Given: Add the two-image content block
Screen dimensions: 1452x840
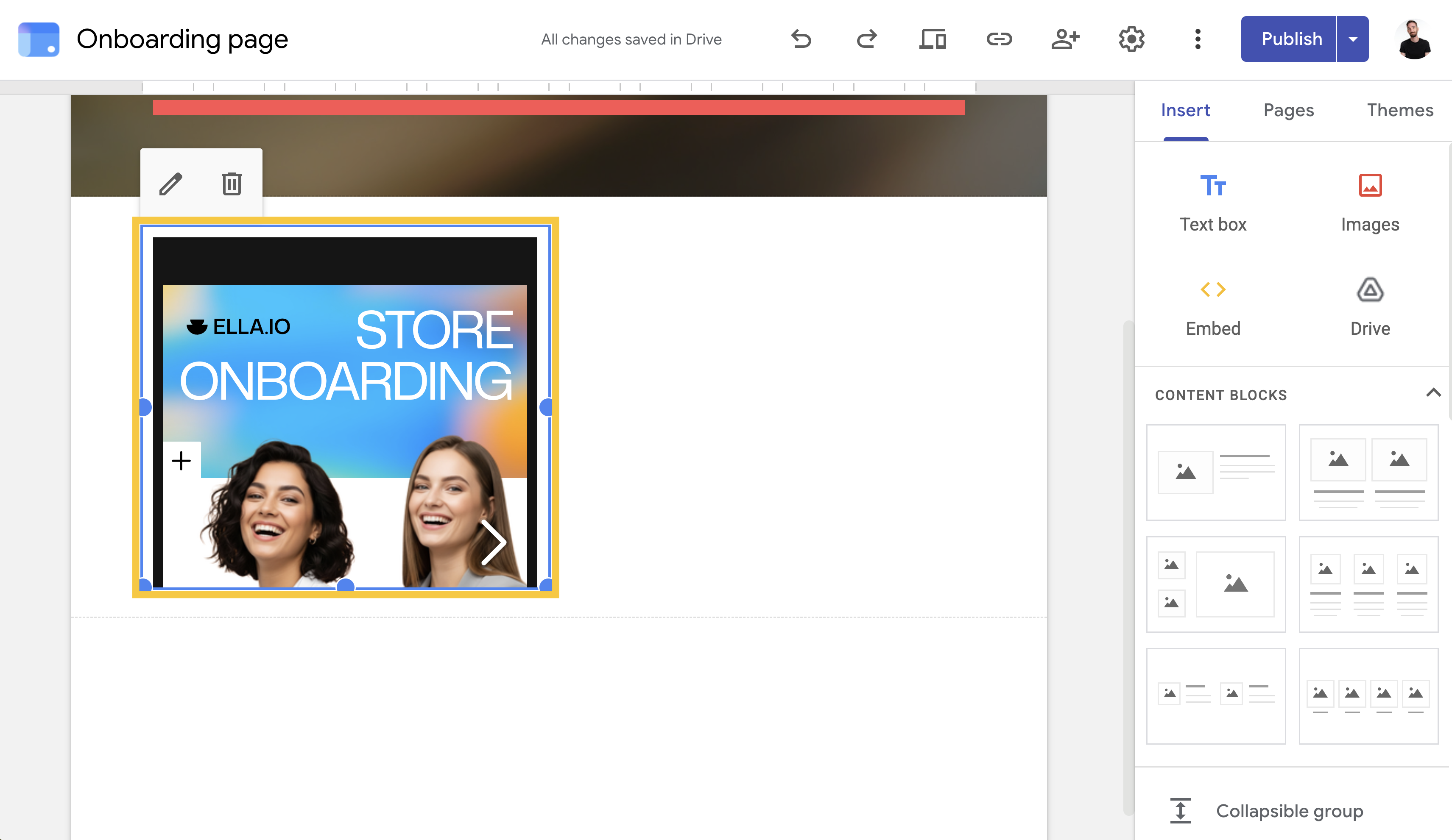Looking at the screenshot, I should pyautogui.click(x=1368, y=473).
